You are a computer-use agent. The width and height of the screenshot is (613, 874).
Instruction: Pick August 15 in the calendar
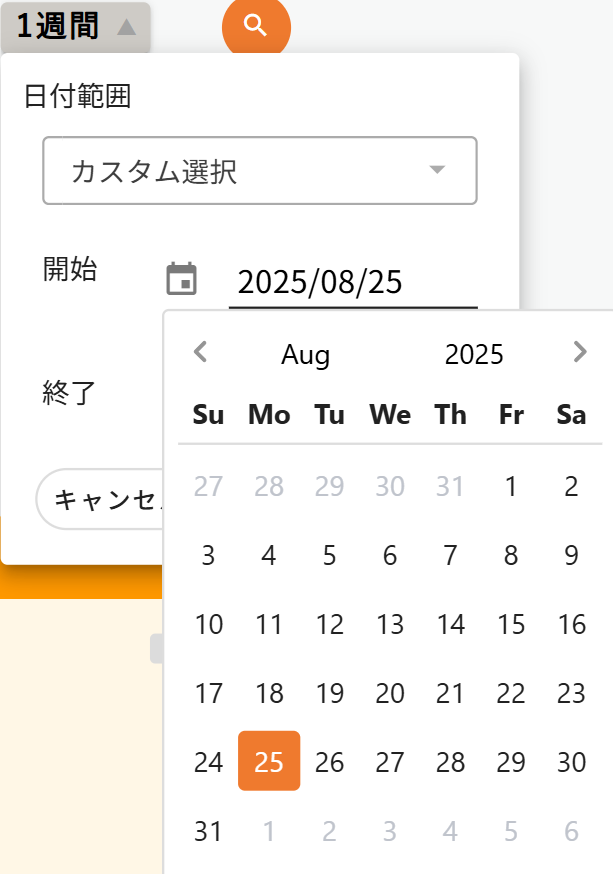pyautogui.click(x=511, y=625)
